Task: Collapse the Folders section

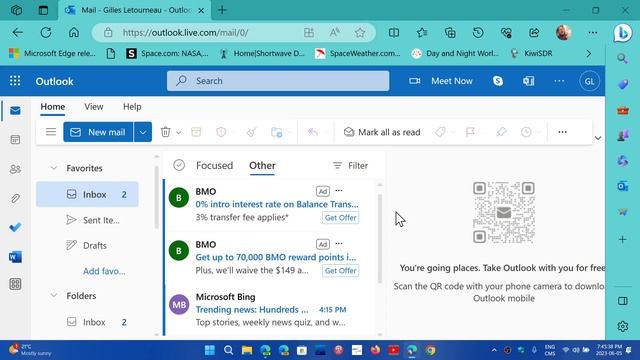Action: click(53, 296)
